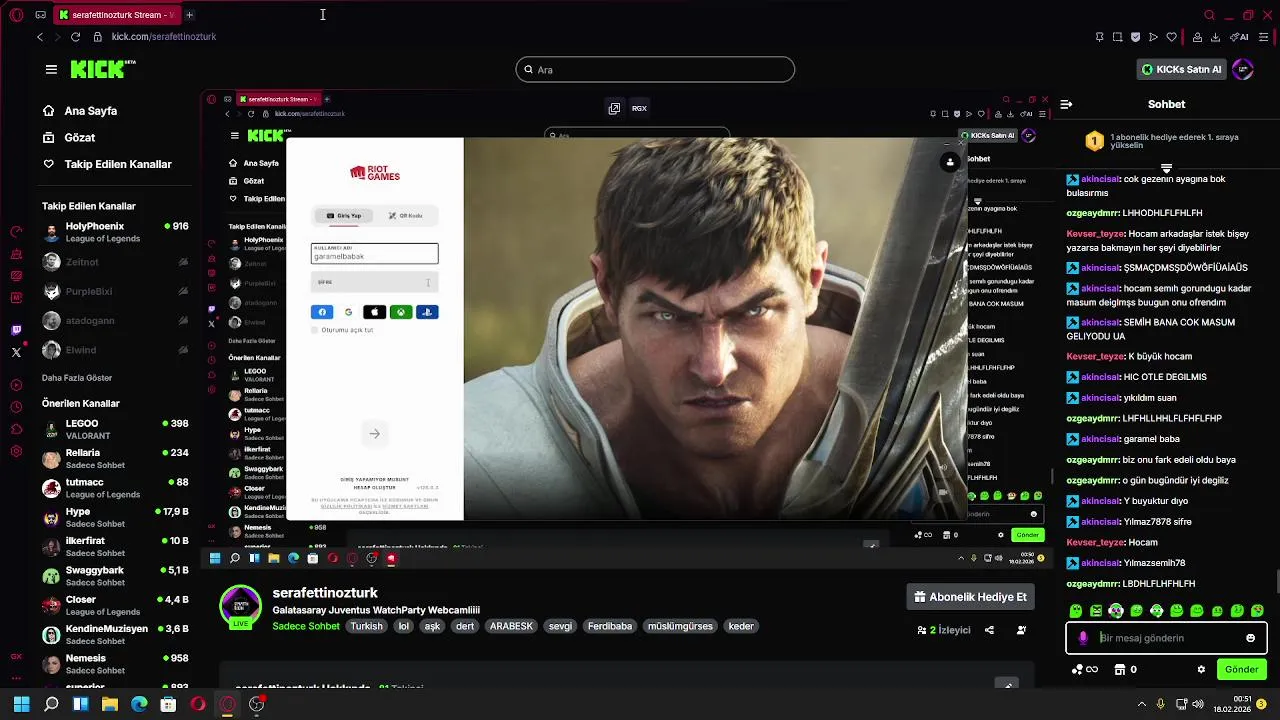Open the viewer list icon beside share
Image resolution: width=1280 pixels, height=720 pixels.
tap(1021, 630)
